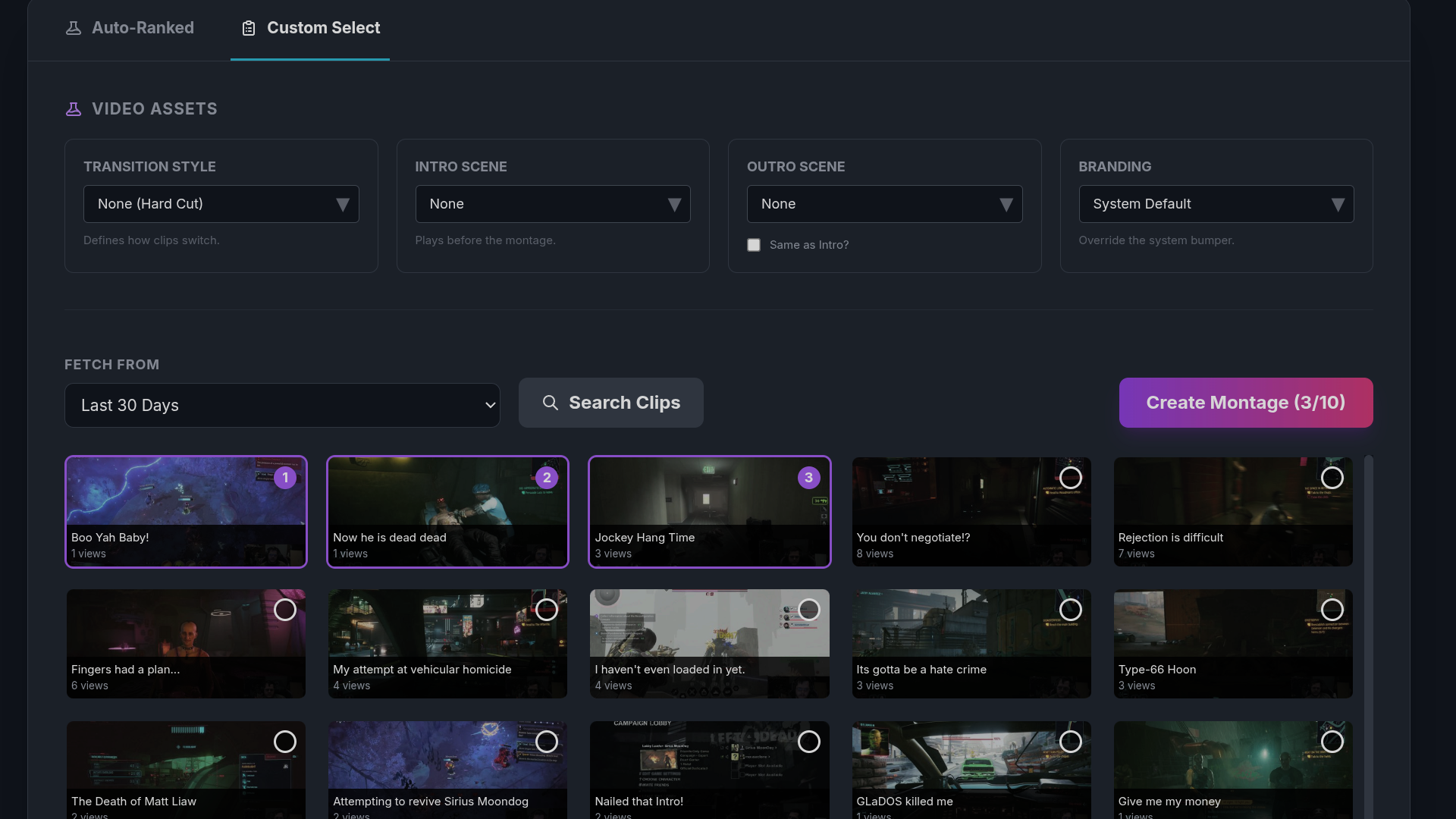Switch to the Auto-Ranked tab
This screenshot has height=819, width=1456.
142,28
